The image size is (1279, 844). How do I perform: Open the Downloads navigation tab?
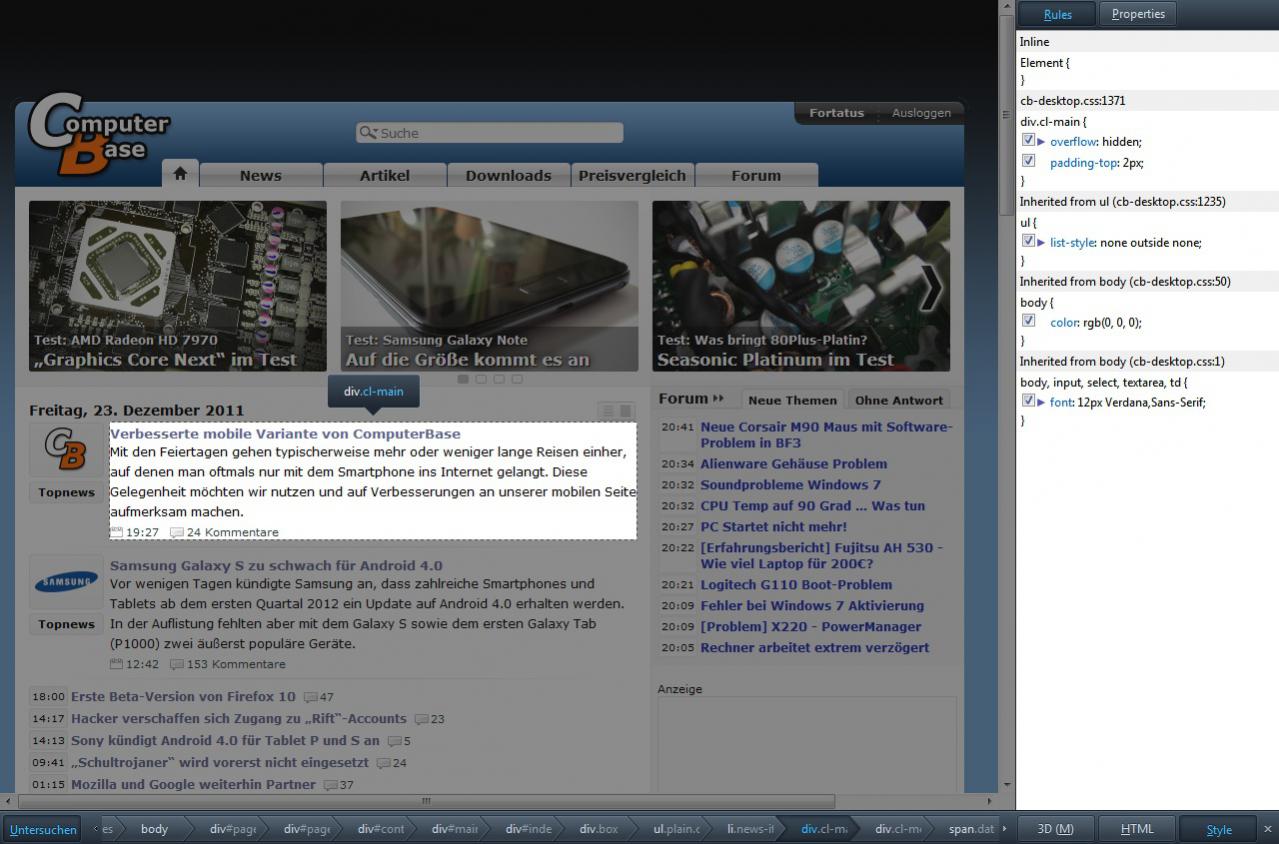pyautogui.click(x=508, y=175)
